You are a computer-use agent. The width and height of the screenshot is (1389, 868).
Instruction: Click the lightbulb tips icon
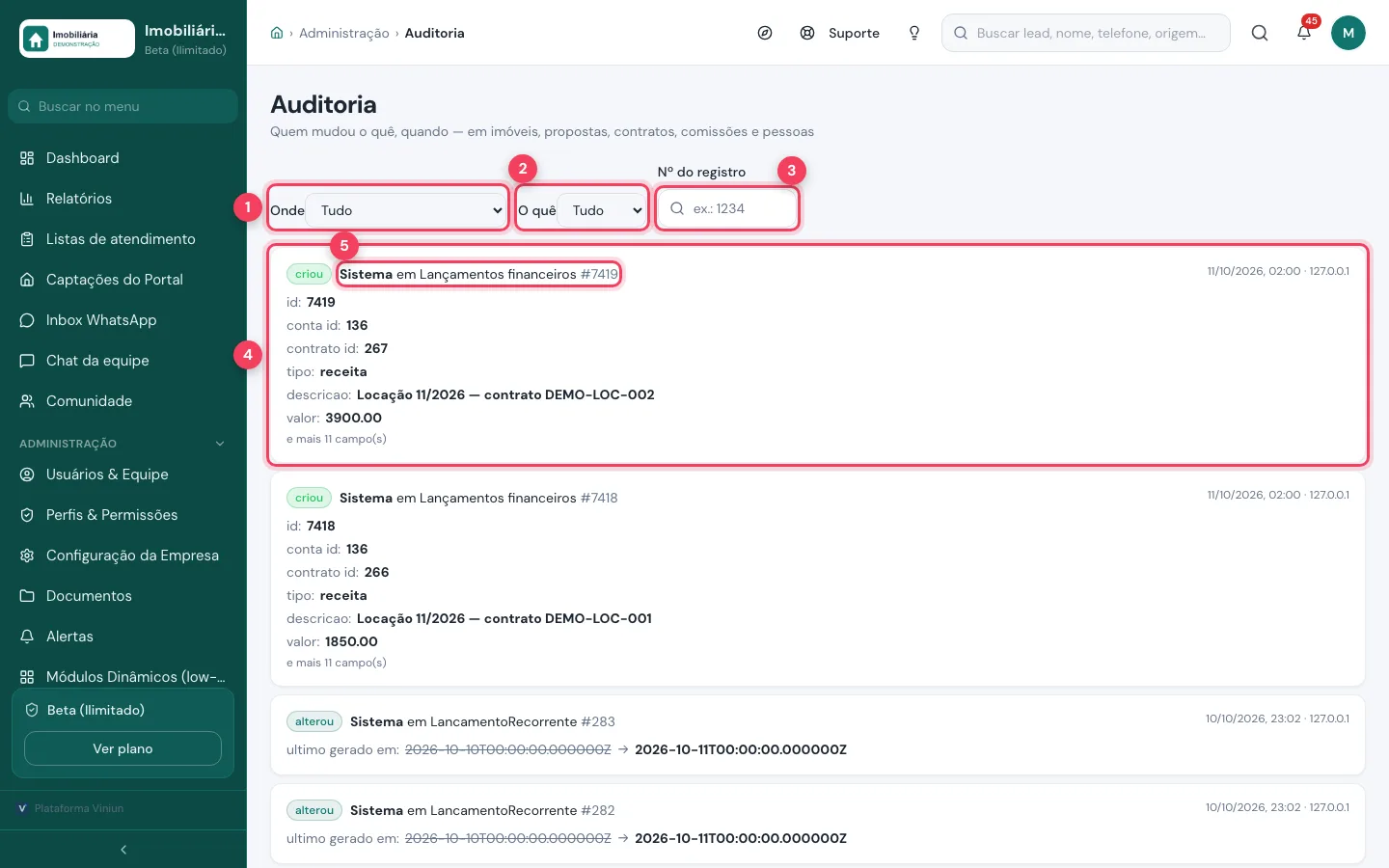point(914,33)
